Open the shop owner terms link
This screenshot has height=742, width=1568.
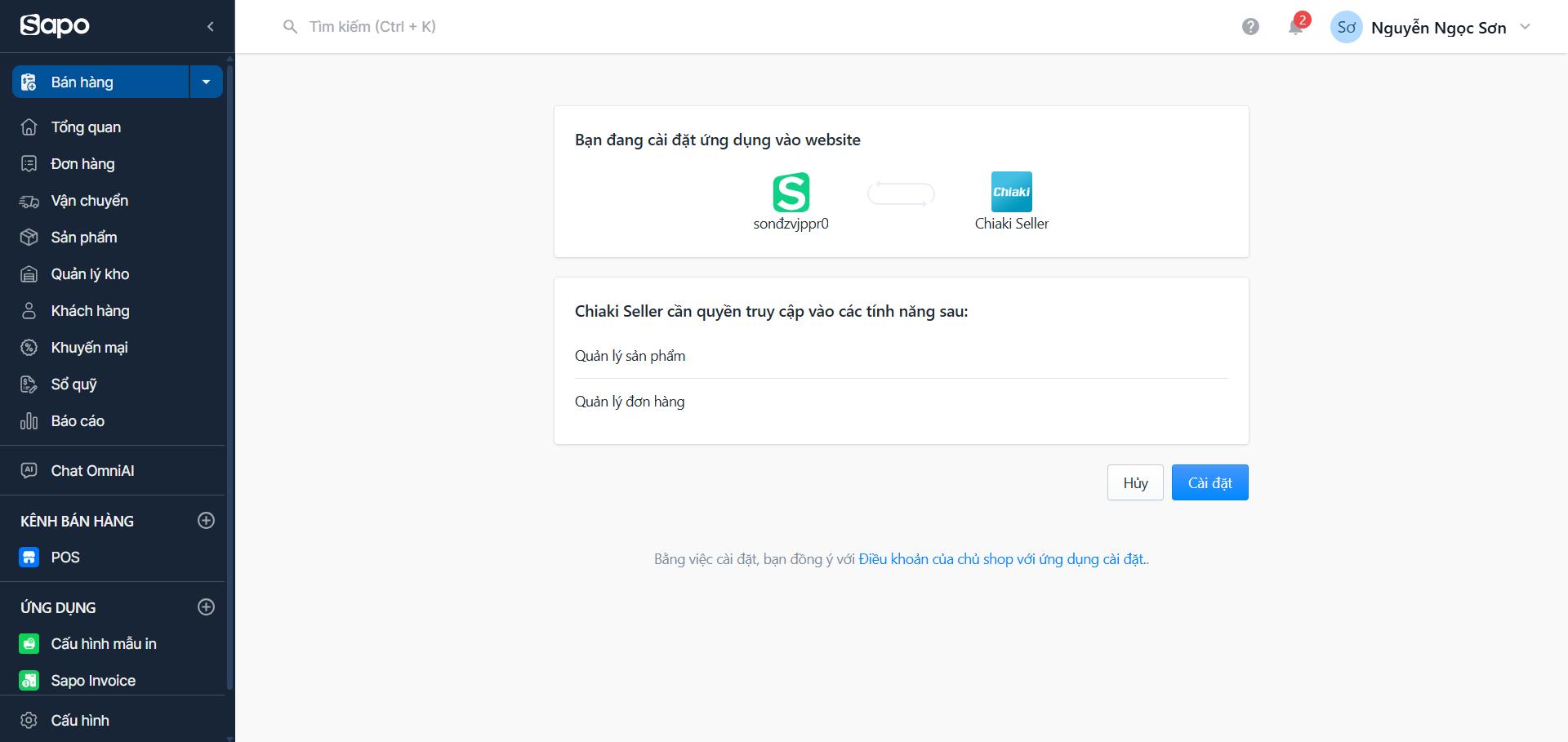[x=1004, y=559]
